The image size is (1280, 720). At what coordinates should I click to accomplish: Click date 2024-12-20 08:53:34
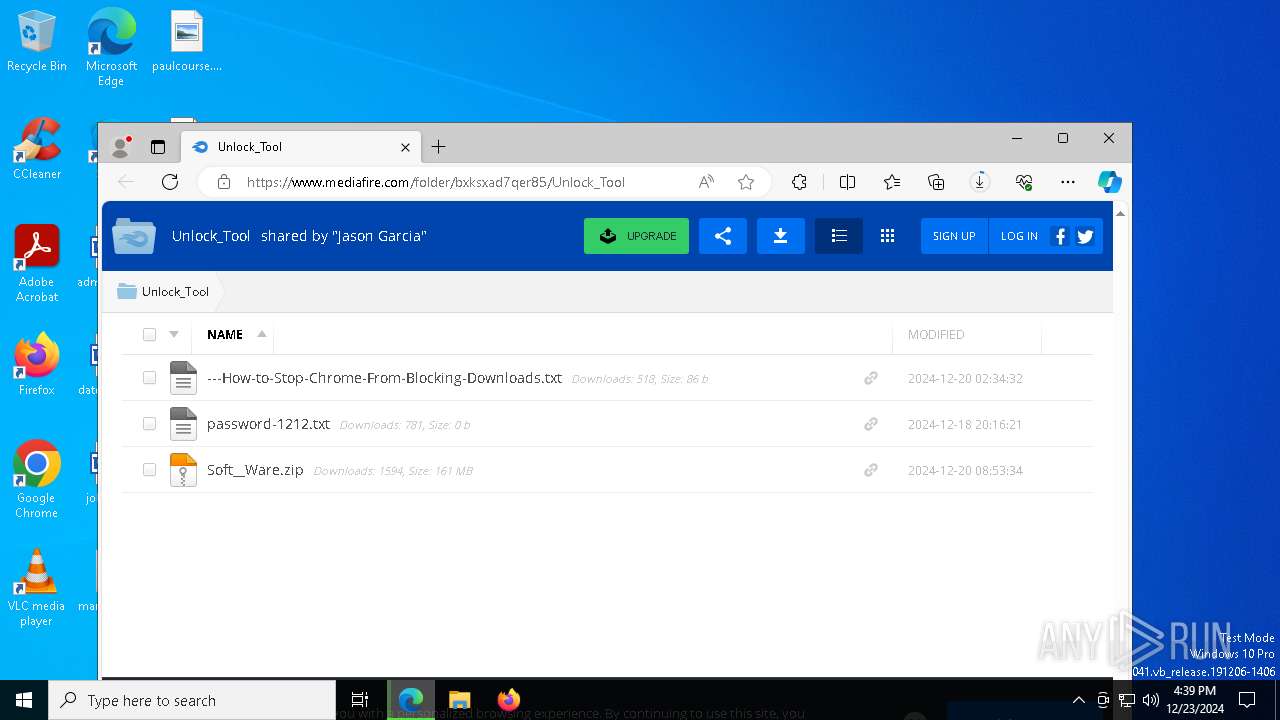tap(965, 470)
